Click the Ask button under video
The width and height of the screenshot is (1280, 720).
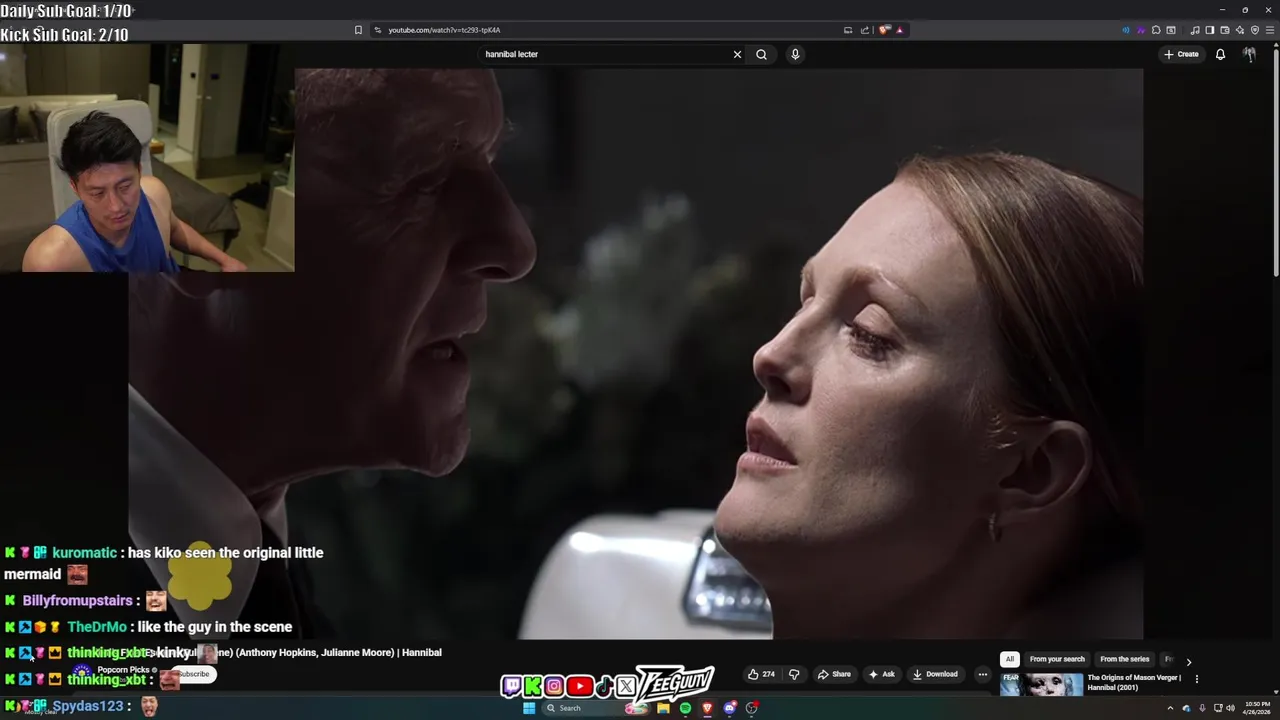point(881,674)
